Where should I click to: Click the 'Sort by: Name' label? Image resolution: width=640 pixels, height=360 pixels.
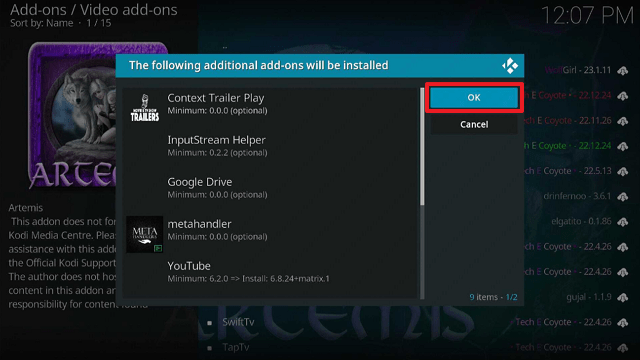(x=42, y=23)
